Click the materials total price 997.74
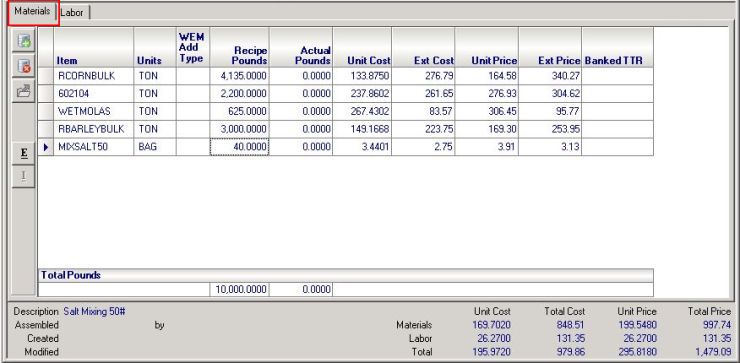The image size is (740, 363). pos(716,325)
